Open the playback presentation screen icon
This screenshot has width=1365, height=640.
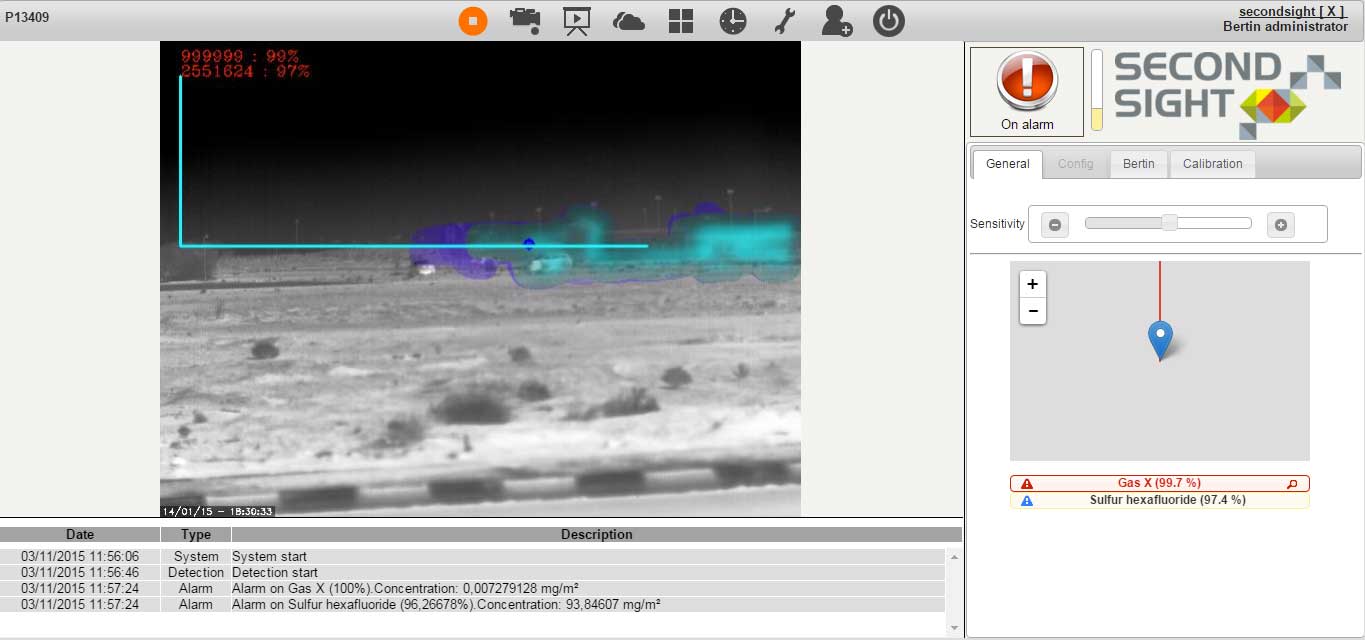(577, 21)
